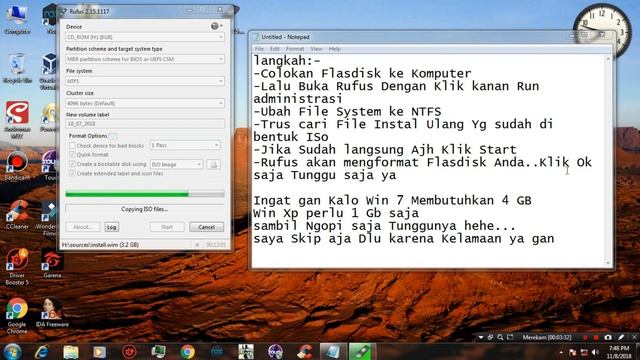Open Recycle Bin desktop icon
This screenshot has width=640, height=360.
point(17,68)
